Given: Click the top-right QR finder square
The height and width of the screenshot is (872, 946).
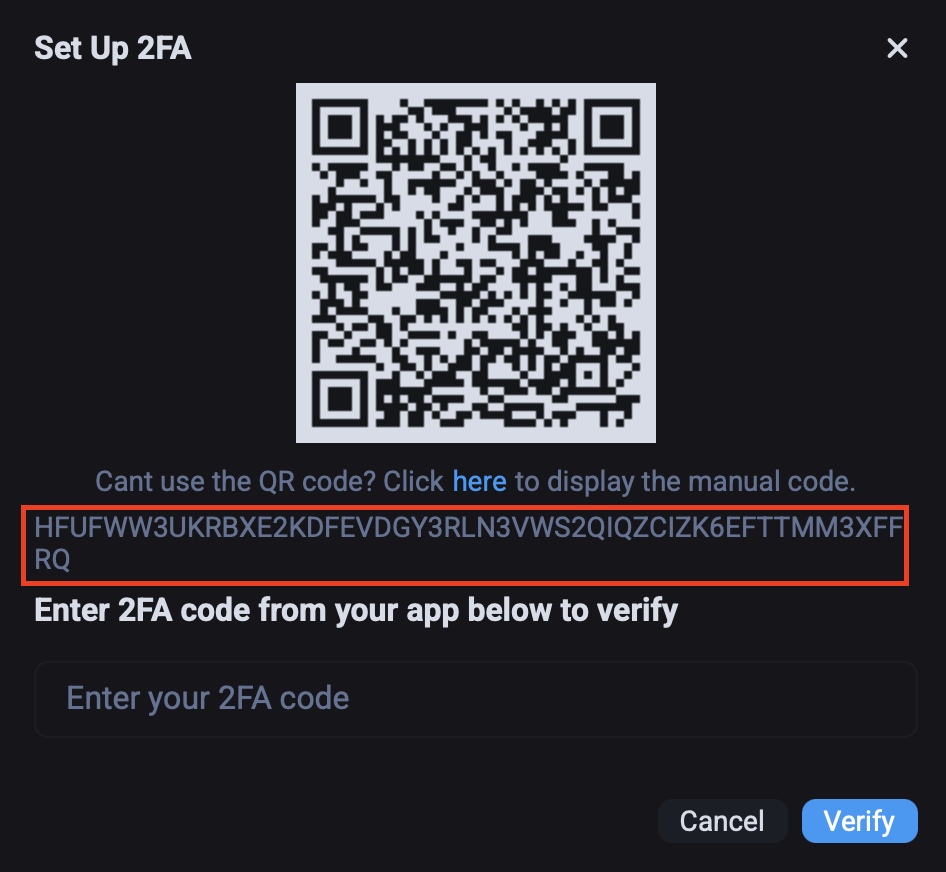Looking at the screenshot, I should (612, 127).
